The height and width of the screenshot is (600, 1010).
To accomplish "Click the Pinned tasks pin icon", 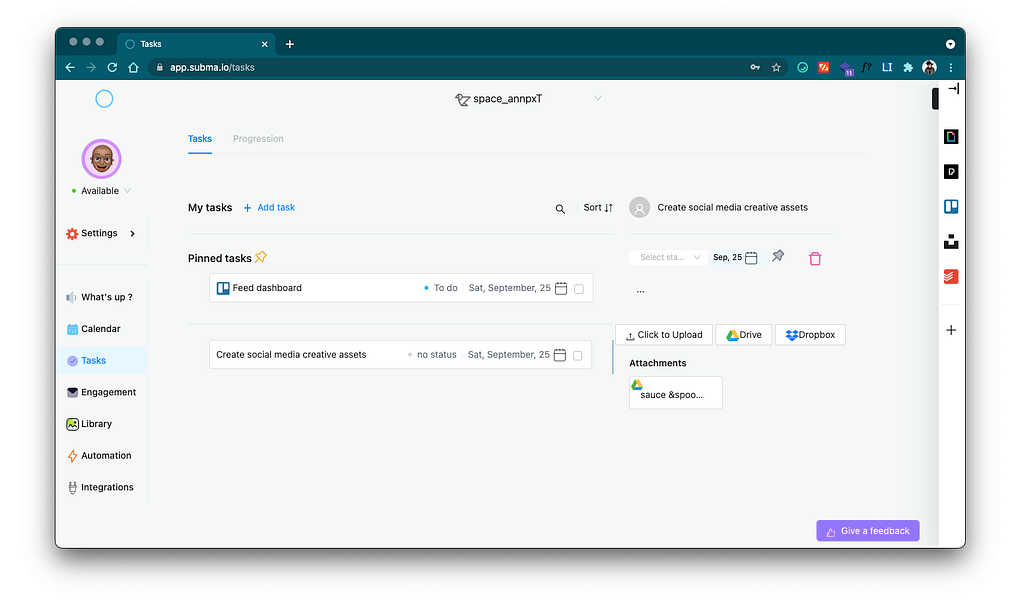I will pos(261,257).
